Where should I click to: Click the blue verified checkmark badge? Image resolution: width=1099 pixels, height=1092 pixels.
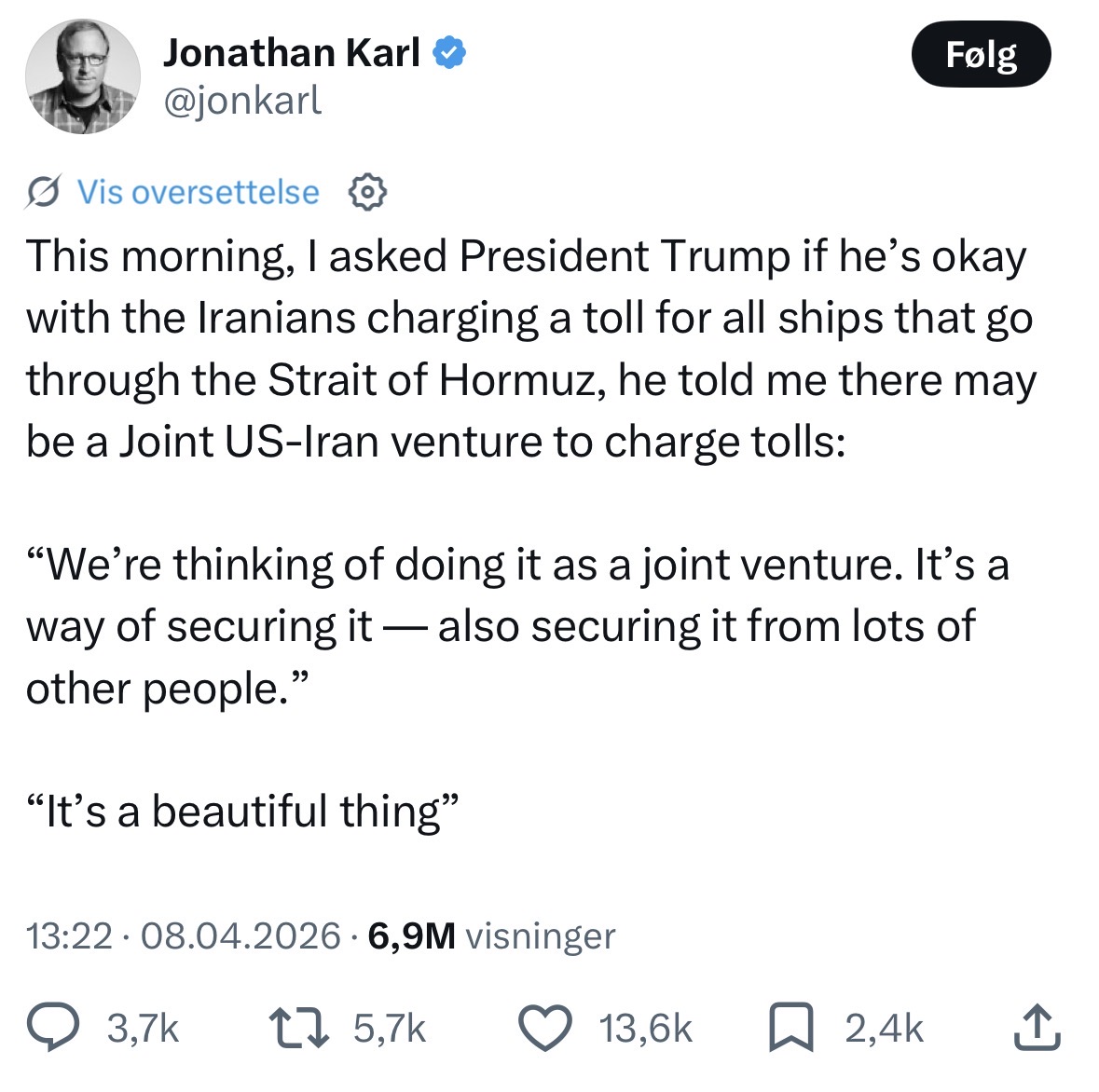point(451,53)
